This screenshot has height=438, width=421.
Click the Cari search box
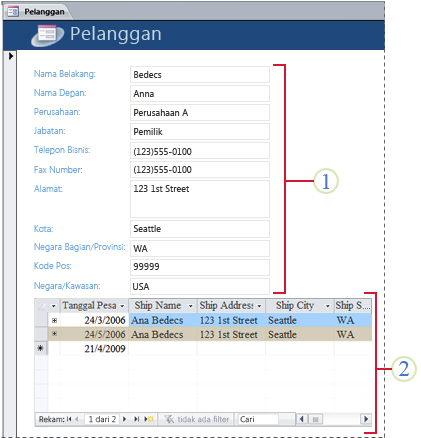click(x=258, y=419)
